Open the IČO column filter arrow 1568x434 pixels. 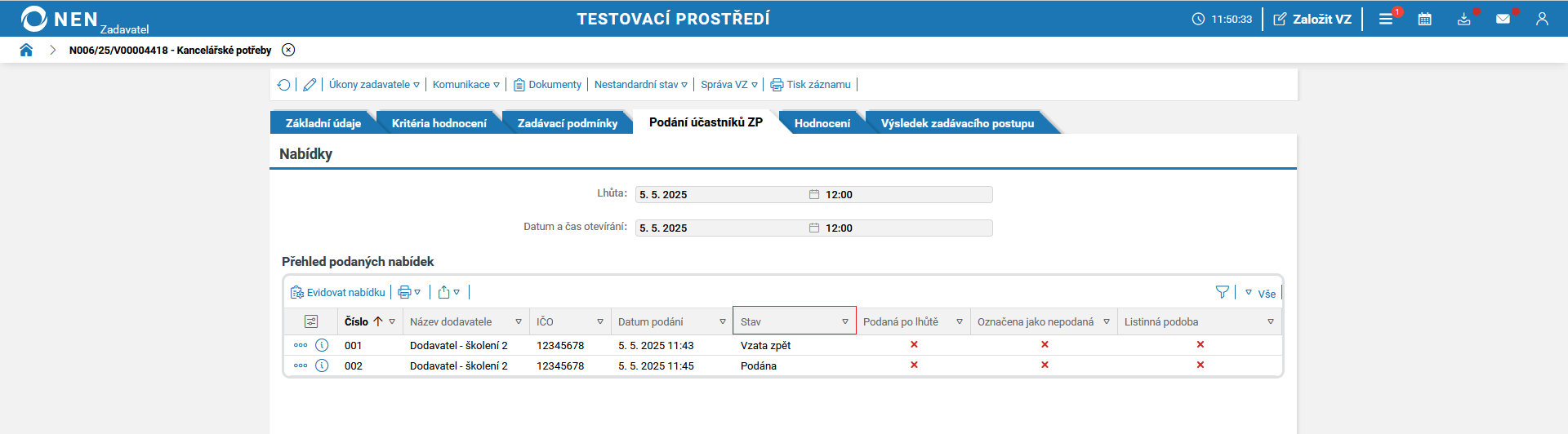point(600,322)
